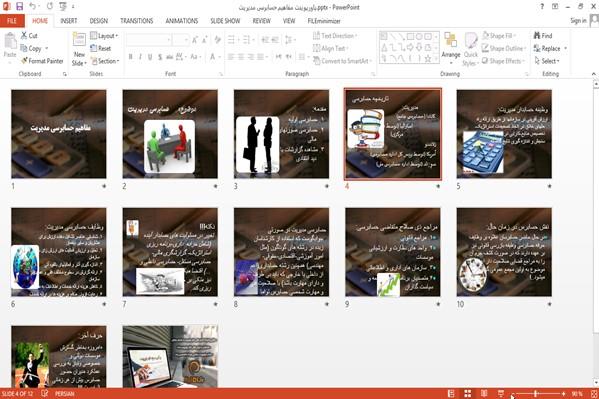Screen dimensions: 599x399
Task: Select slide 7 thumbnail
Action: point(170,252)
